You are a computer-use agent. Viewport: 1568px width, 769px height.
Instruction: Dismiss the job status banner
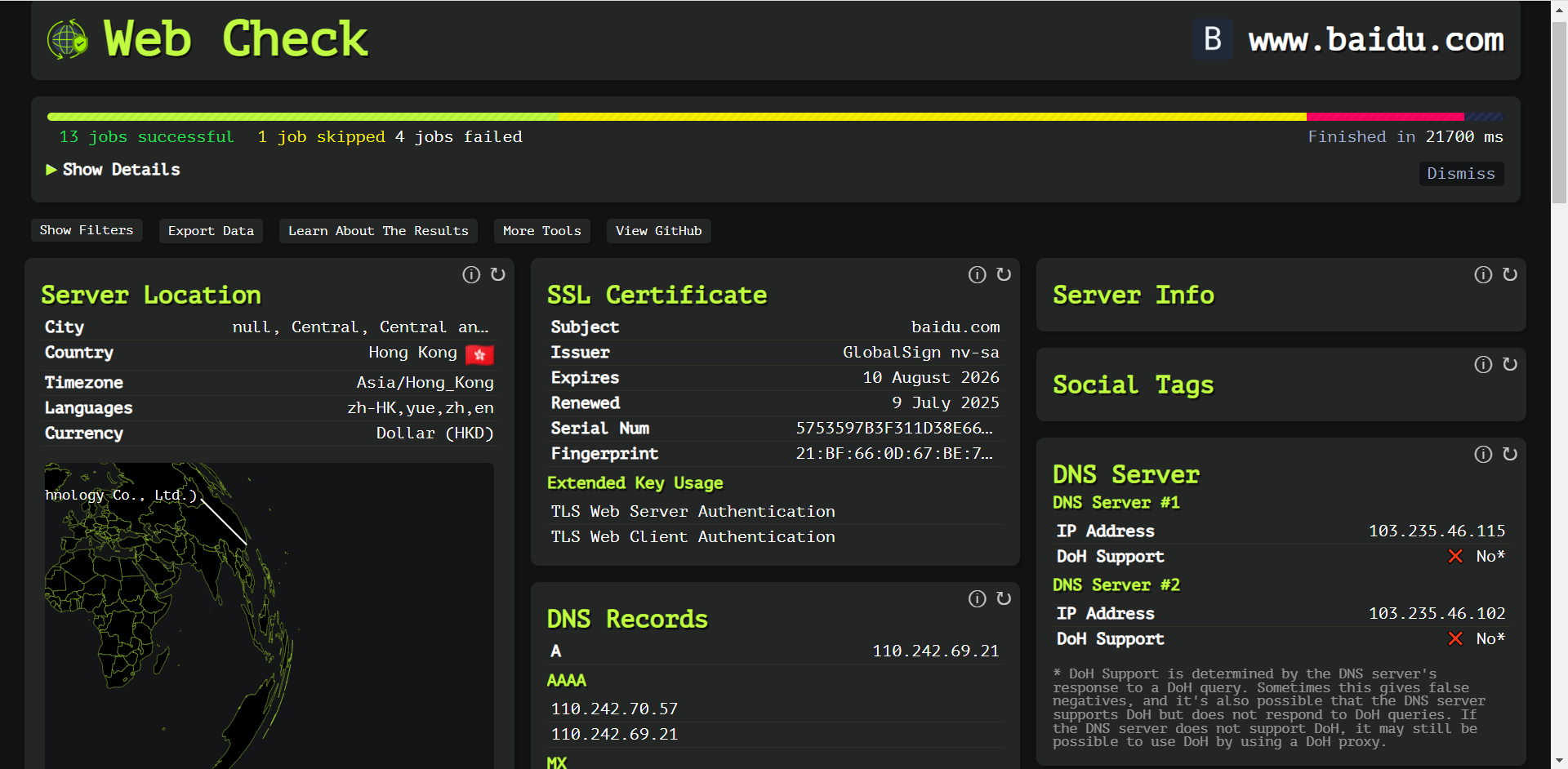tap(1460, 174)
